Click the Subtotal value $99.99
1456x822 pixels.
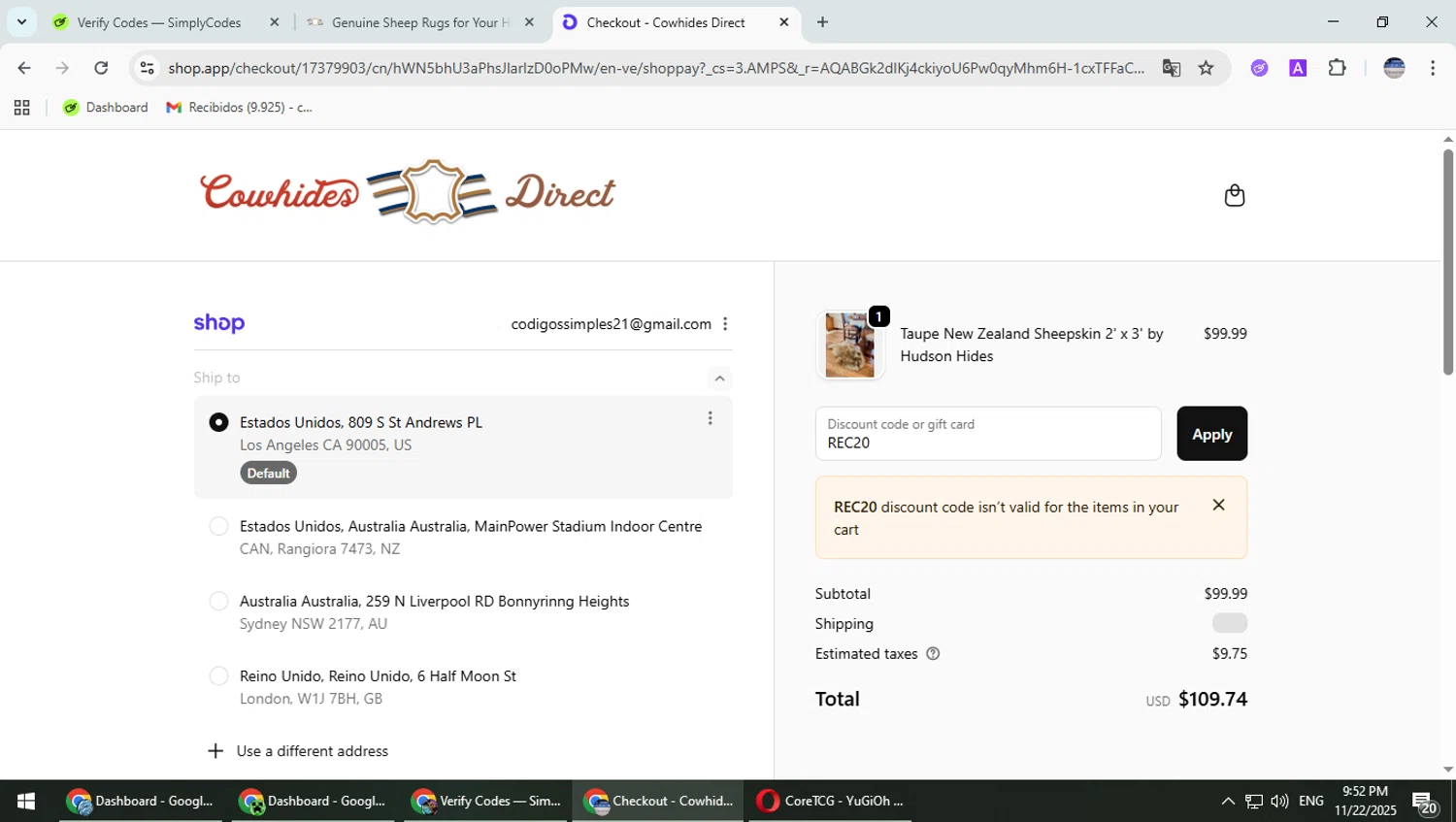click(1225, 594)
